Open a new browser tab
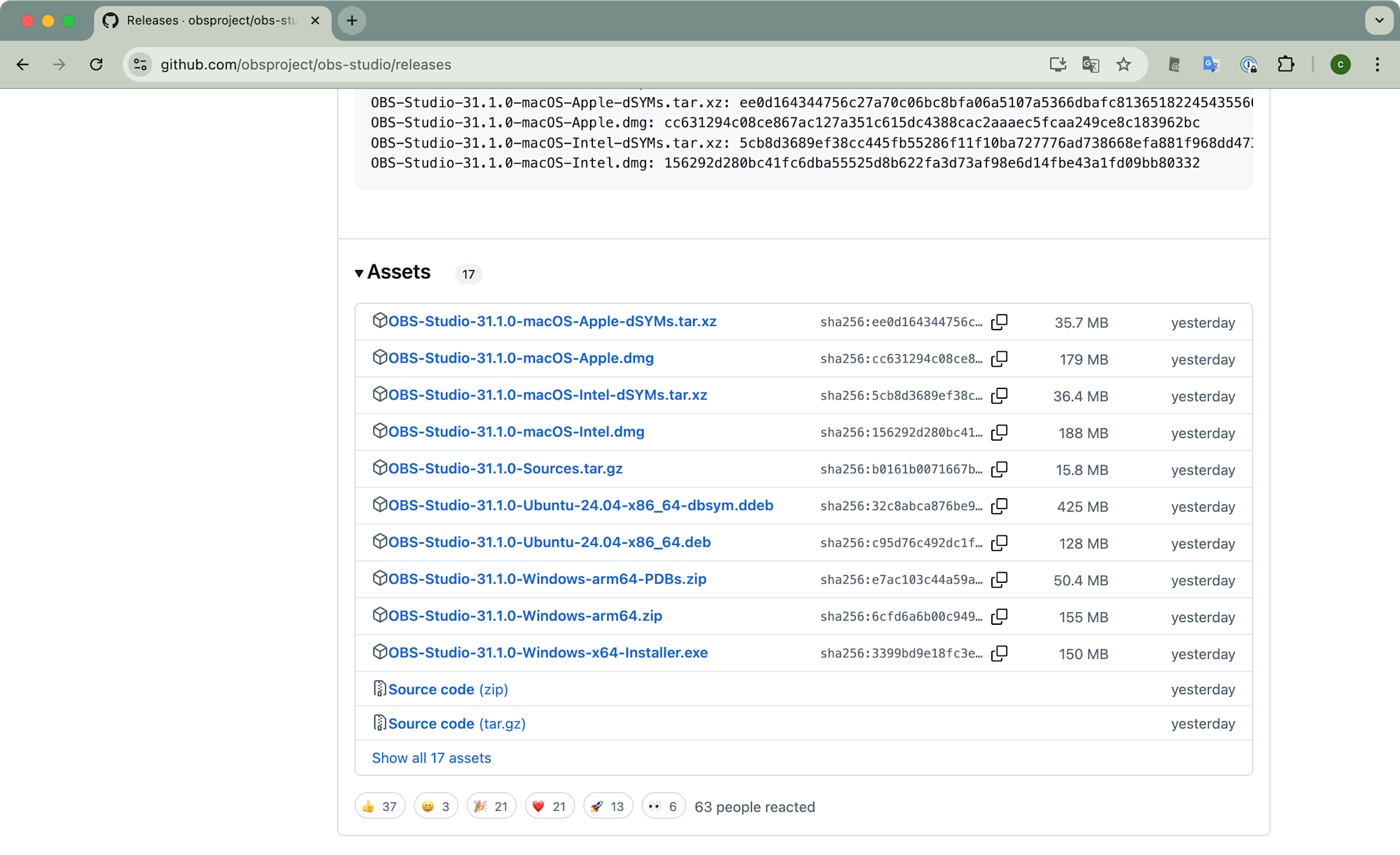This screenshot has width=1400, height=855. (352, 21)
